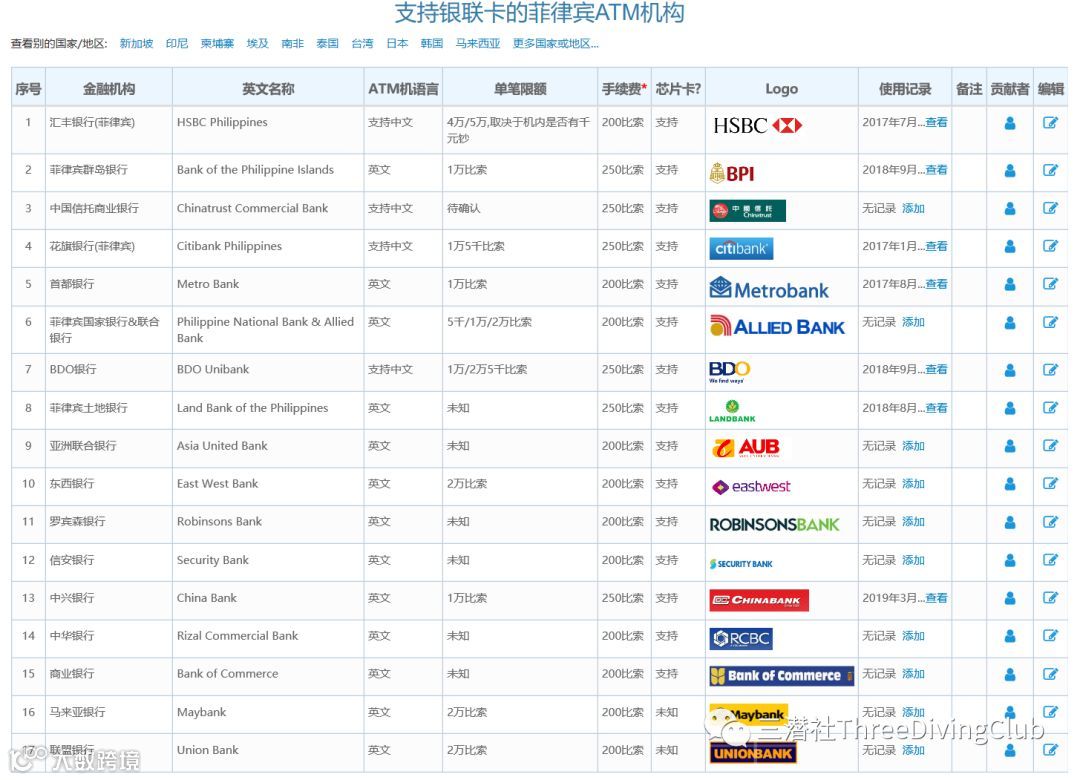Edit the Land Bank of the Philippines entry
The height and width of the screenshot is (780, 1080).
[x=1050, y=408]
